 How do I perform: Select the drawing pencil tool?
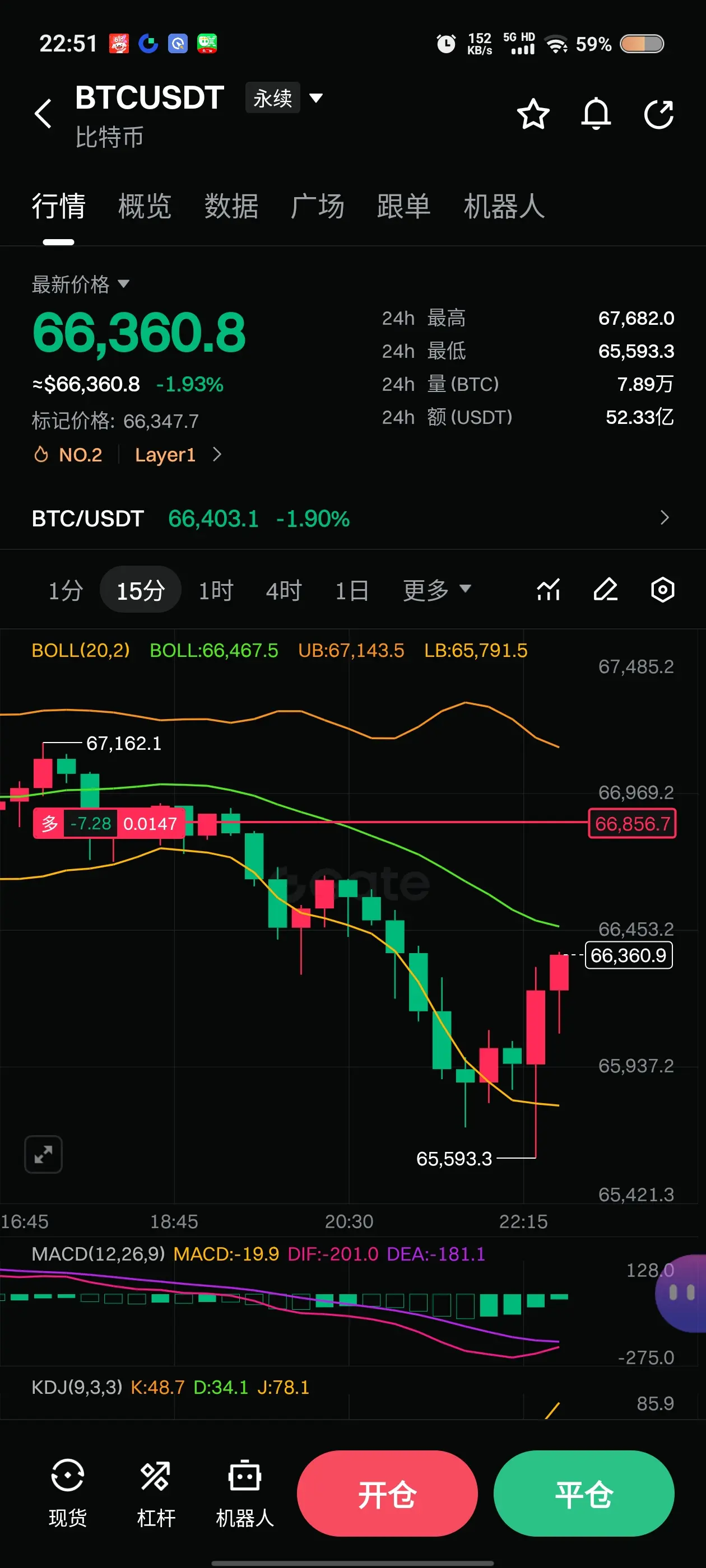click(x=606, y=590)
